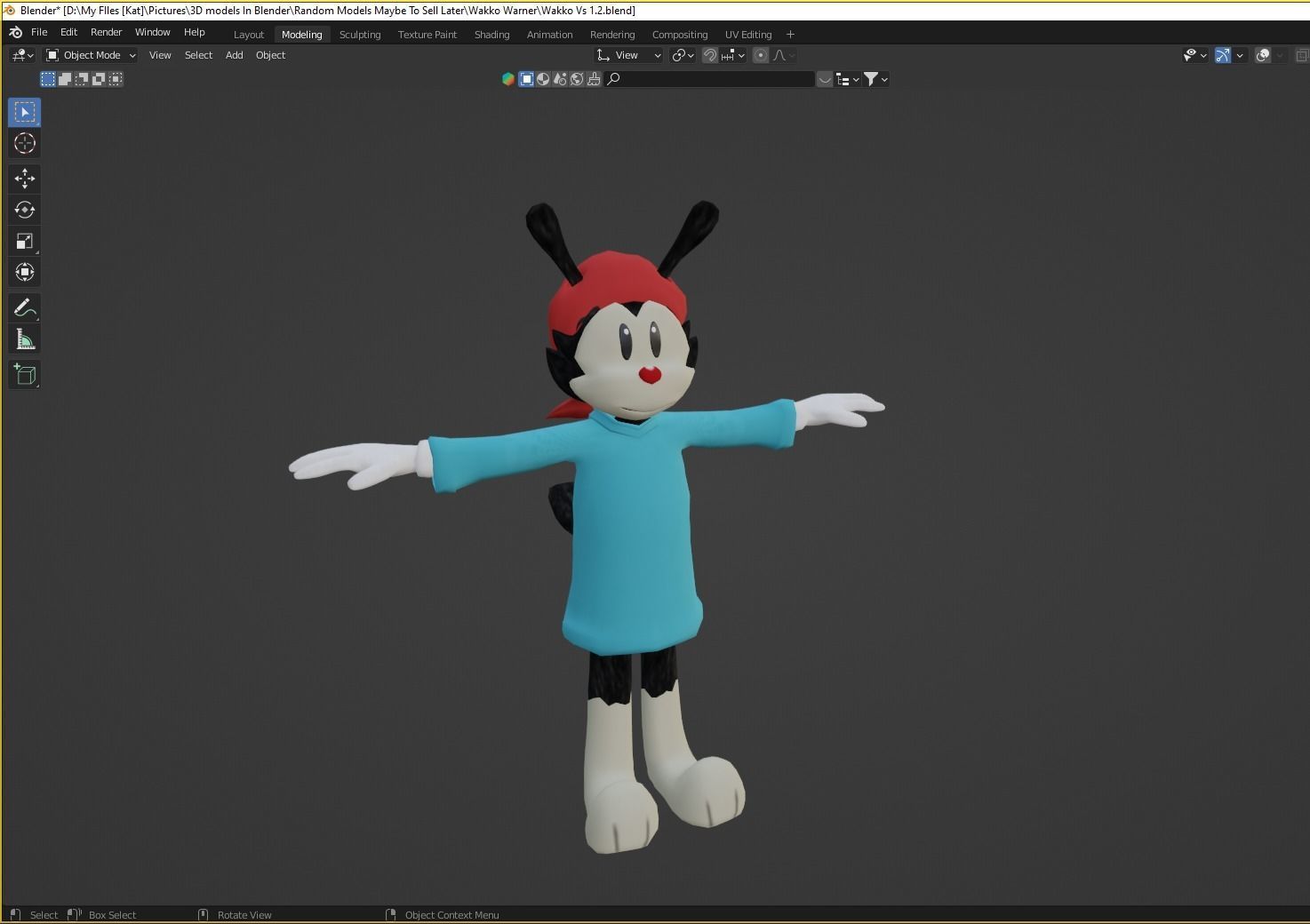Switch to the Shading workspace tab
The width and height of the screenshot is (1310, 924).
click(491, 35)
